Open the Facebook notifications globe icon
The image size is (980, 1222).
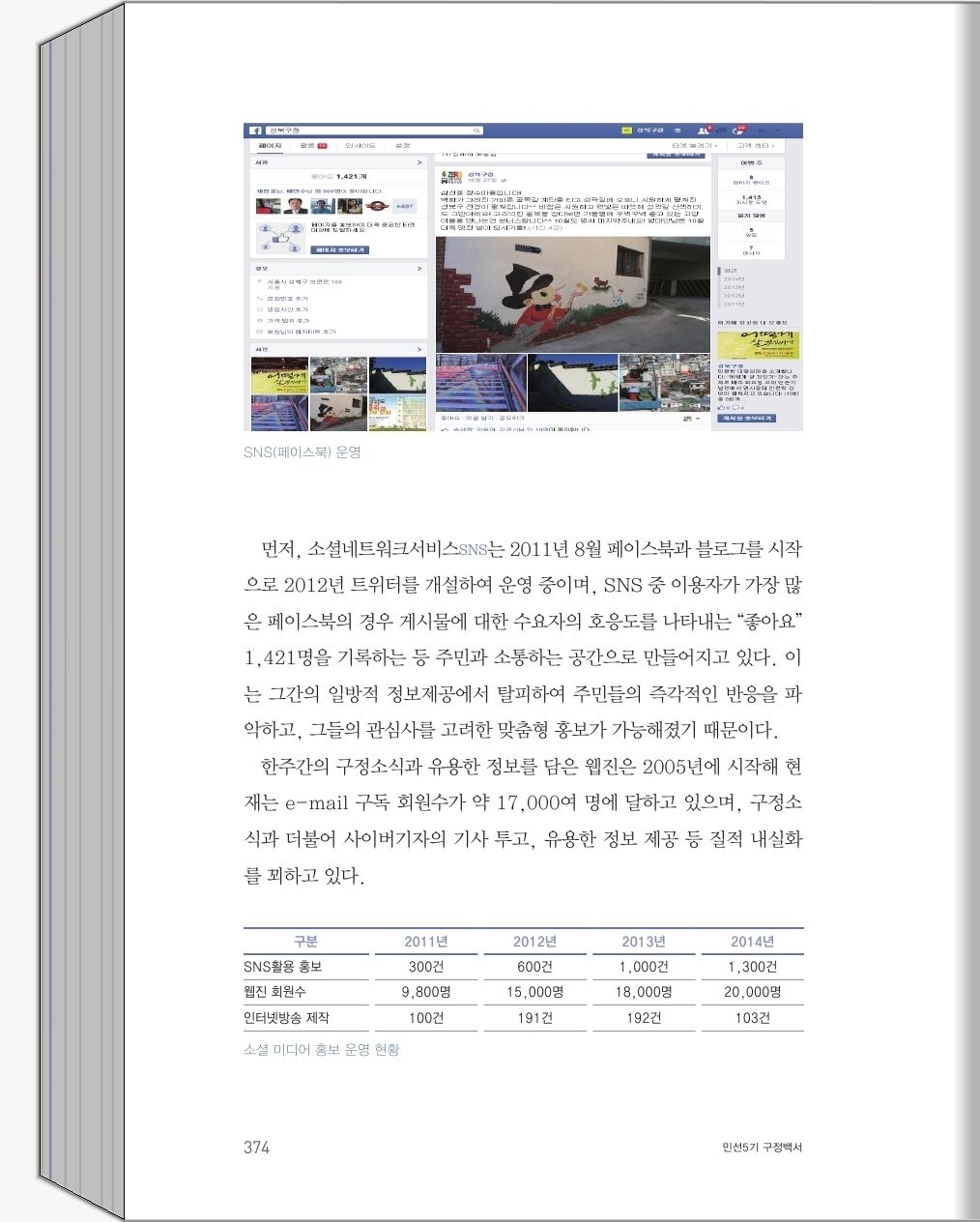(739, 131)
